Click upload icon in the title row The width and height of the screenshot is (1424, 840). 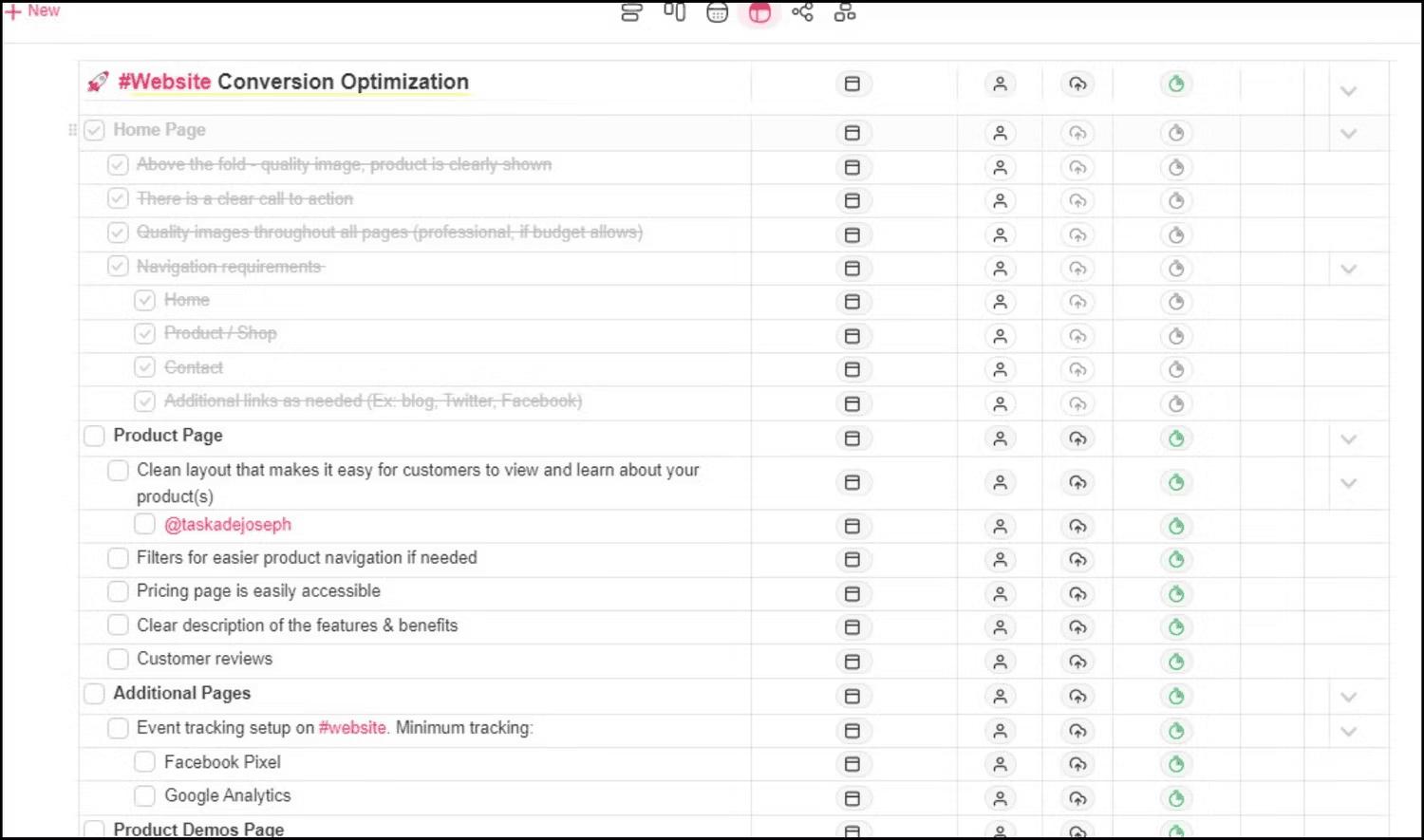(x=1077, y=84)
